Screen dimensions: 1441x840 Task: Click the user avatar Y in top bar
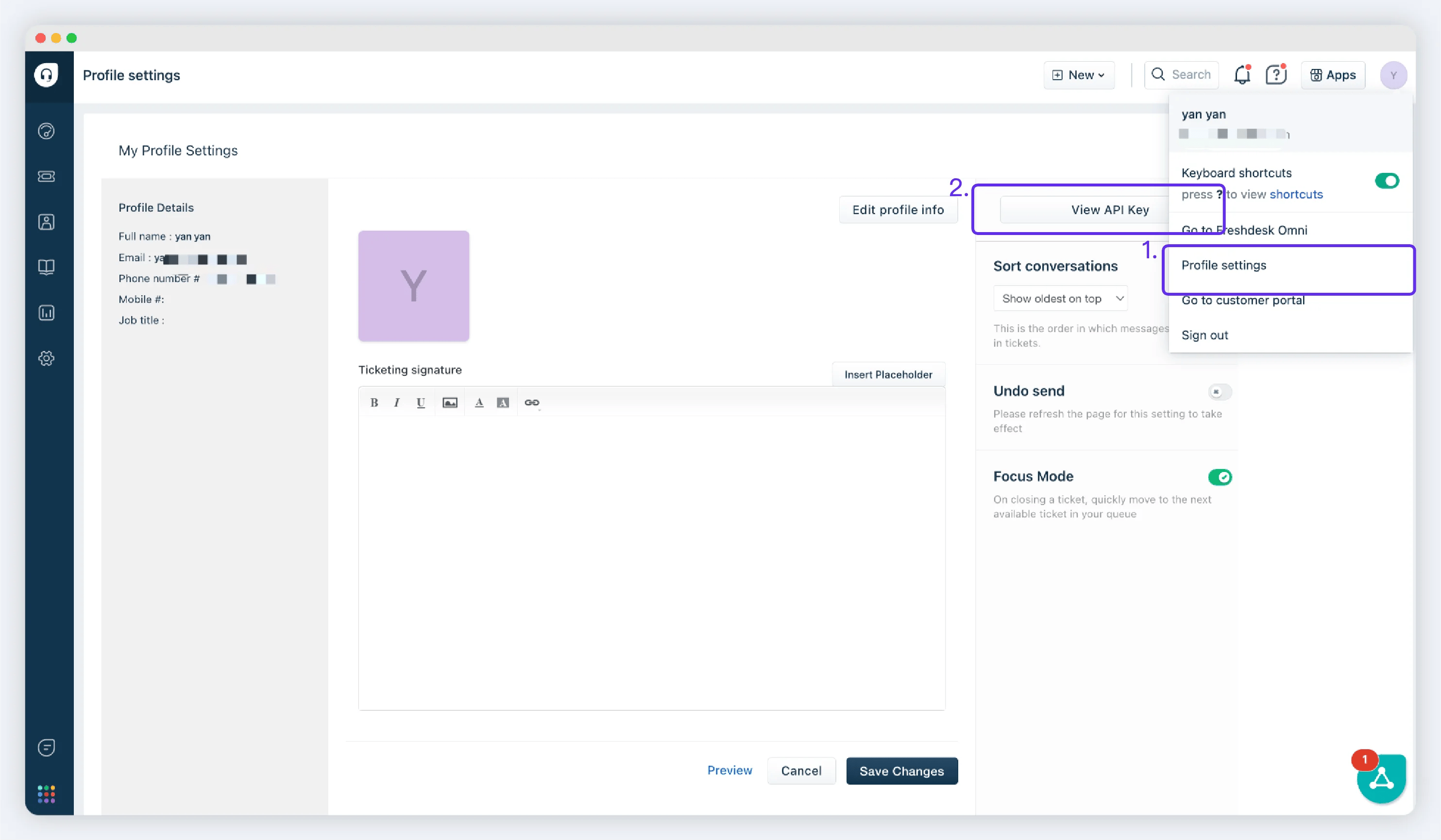1393,75
